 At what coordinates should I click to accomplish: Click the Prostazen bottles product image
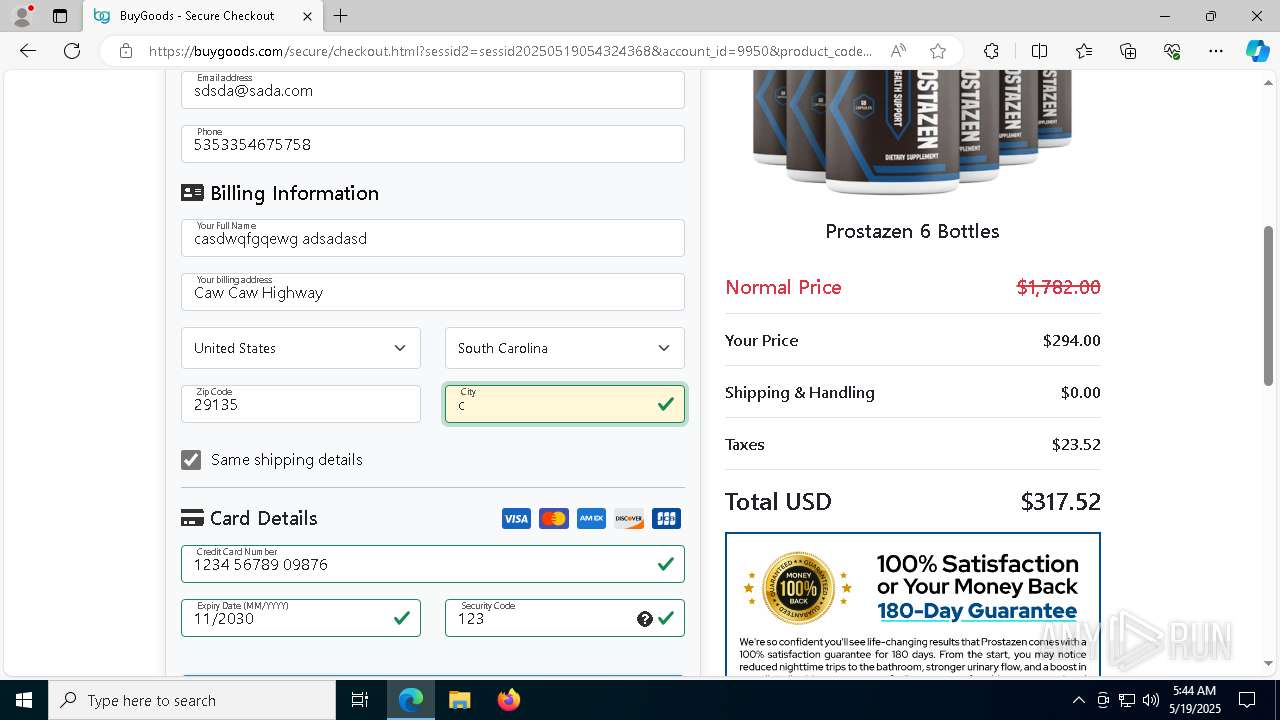coord(912,132)
